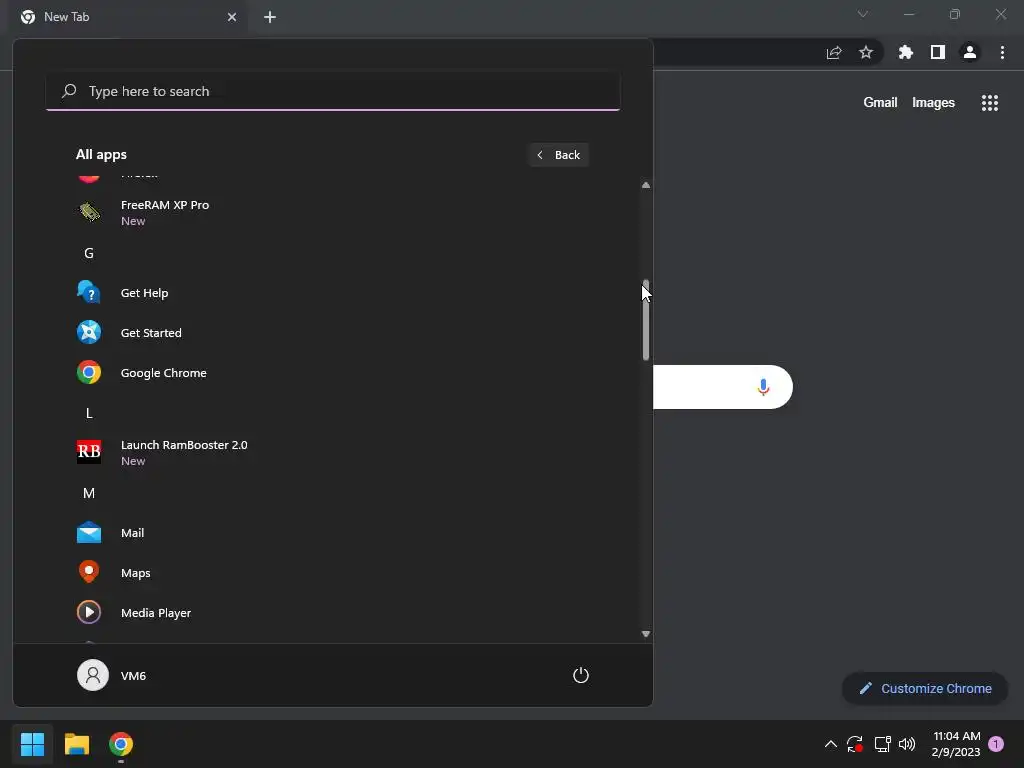Click the Share this page icon
Viewport: 1024px width, 768px height.
coord(833,52)
